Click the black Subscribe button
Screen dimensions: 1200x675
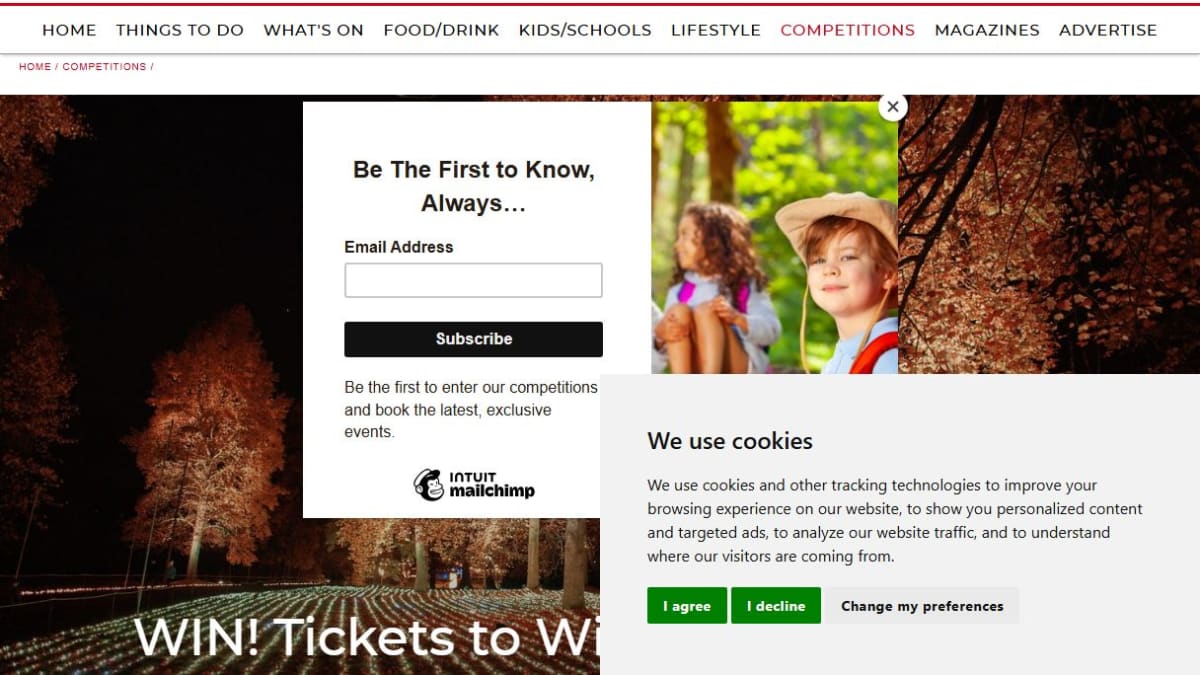[x=473, y=339]
